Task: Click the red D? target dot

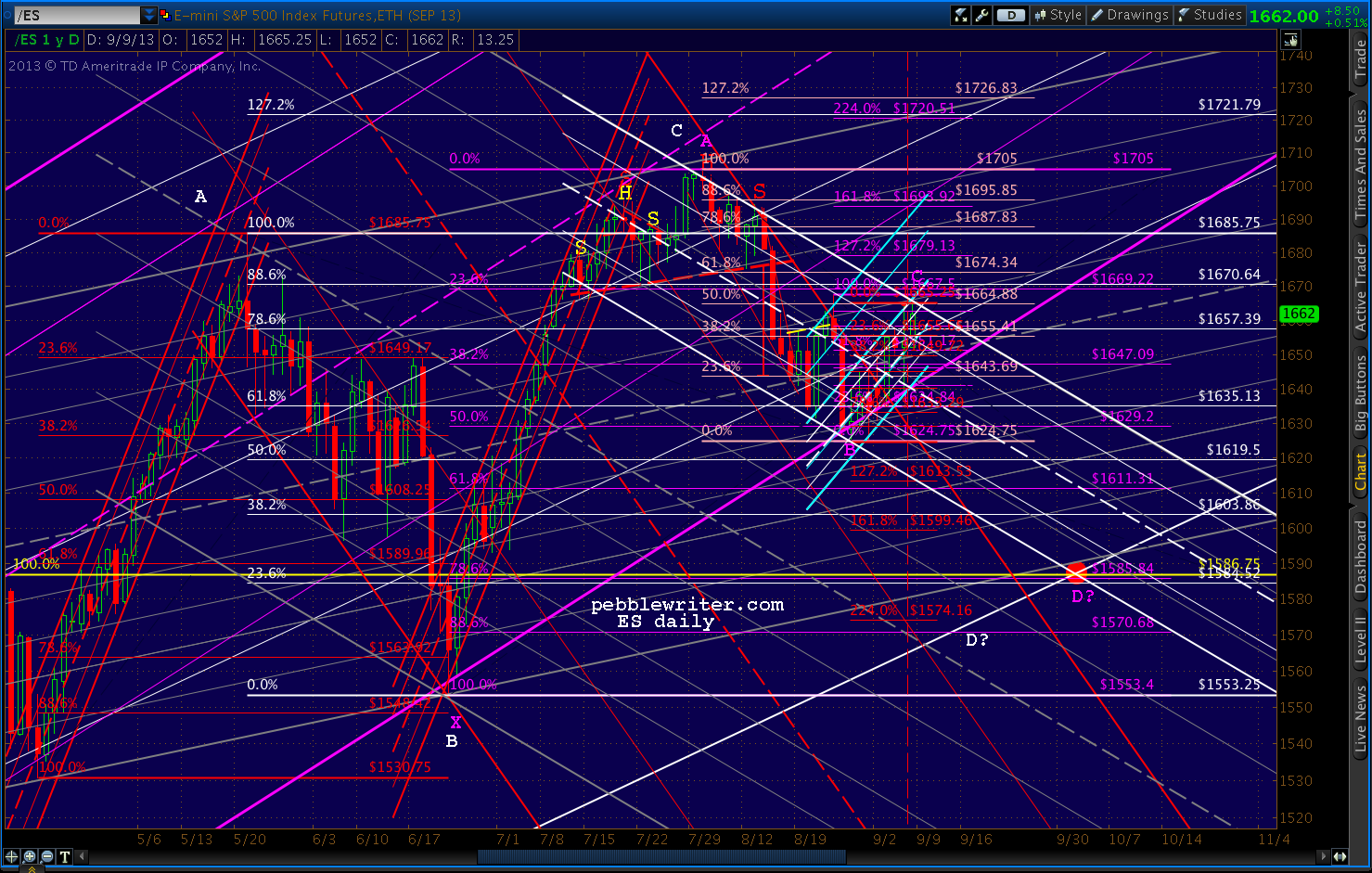Action: (x=1076, y=572)
